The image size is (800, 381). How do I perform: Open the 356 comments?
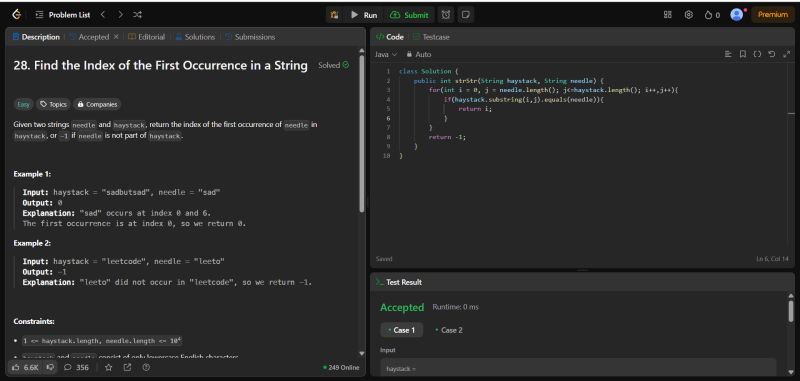click(x=77, y=367)
